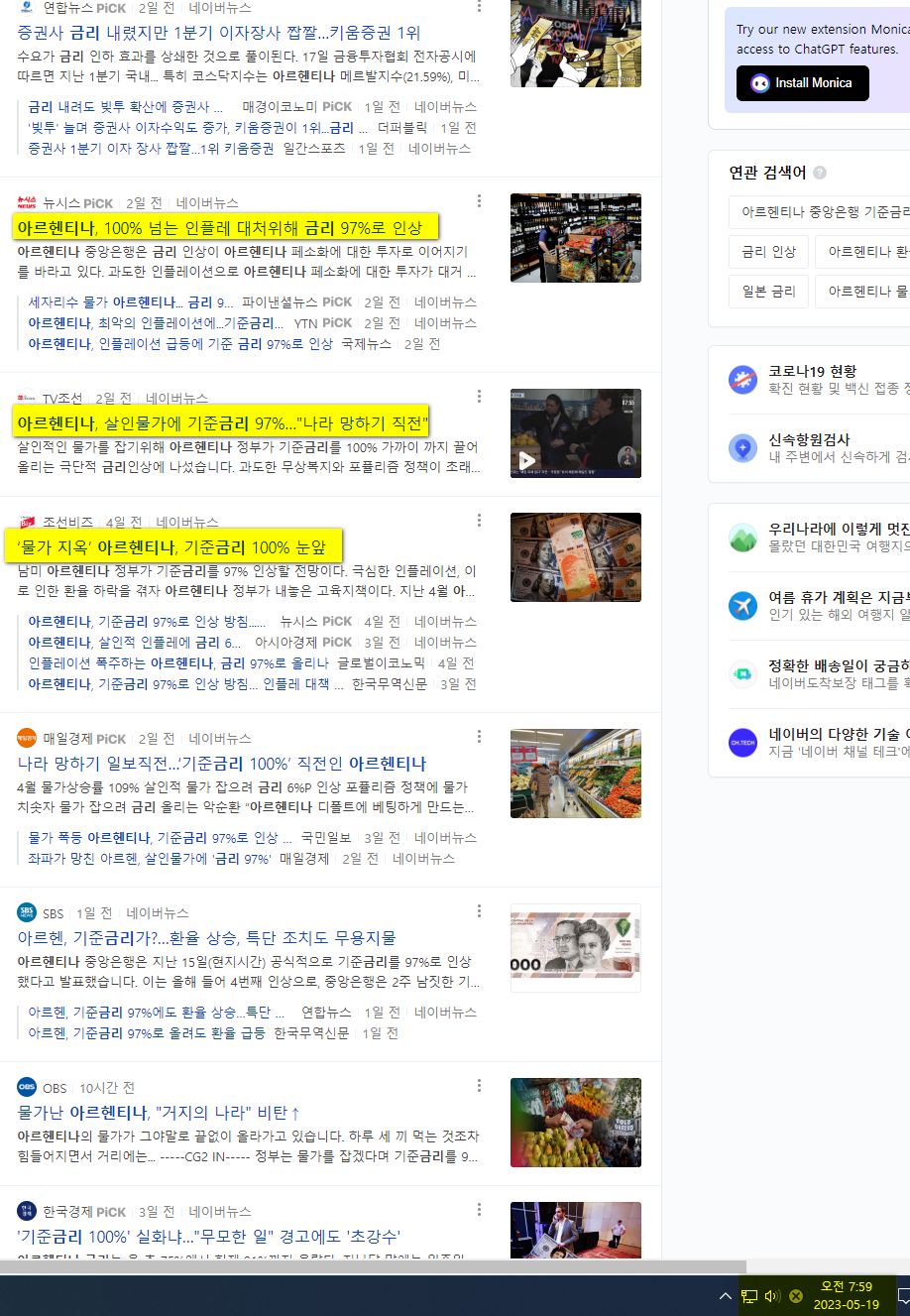Open 코로나19 현황 shortcut icon
Image resolution: width=910 pixels, height=1316 pixels.
[x=742, y=380]
